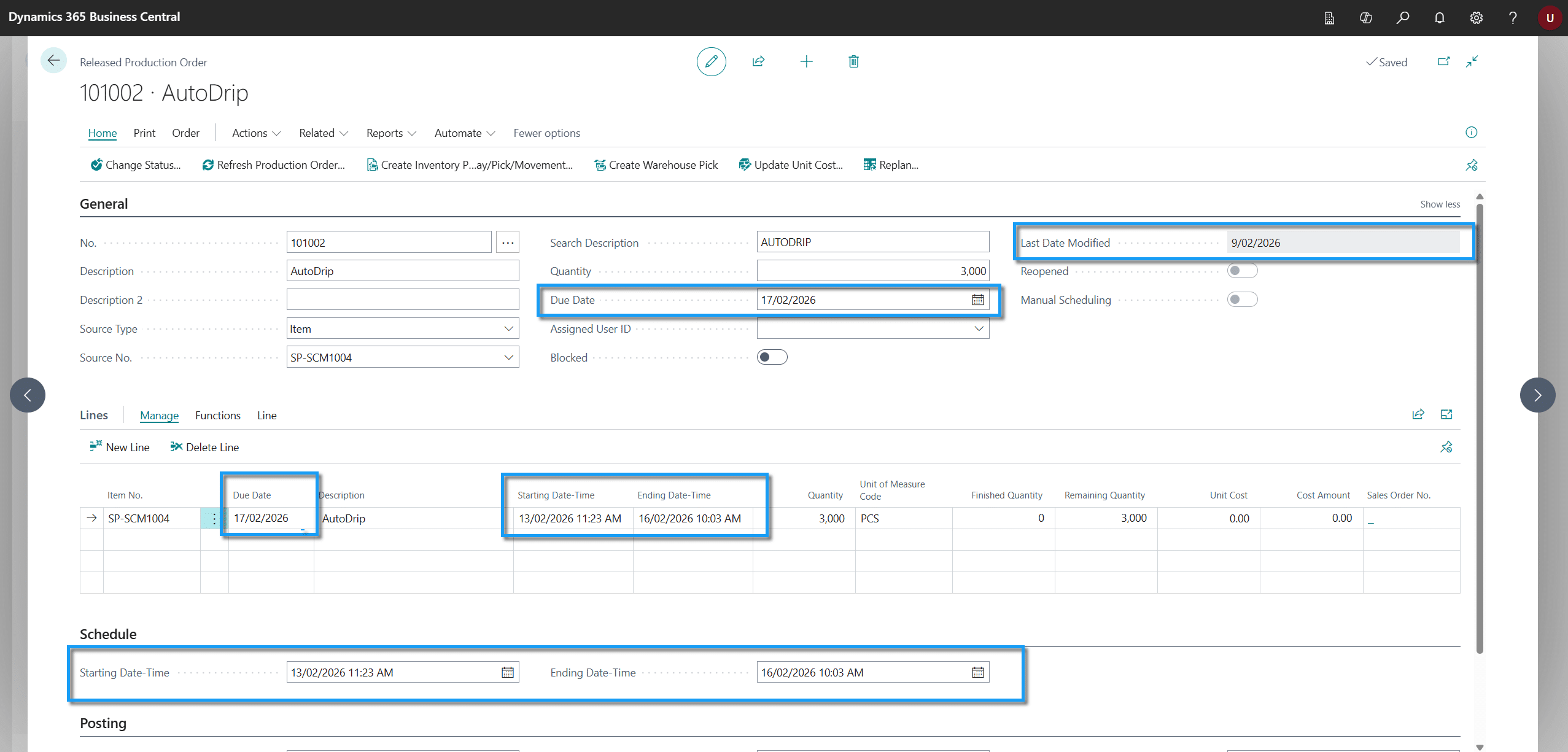The height and width of the screenshot is (752, 1568).
Task: Toggle the Manual Scheduling switch
Action: [1242, 300]
